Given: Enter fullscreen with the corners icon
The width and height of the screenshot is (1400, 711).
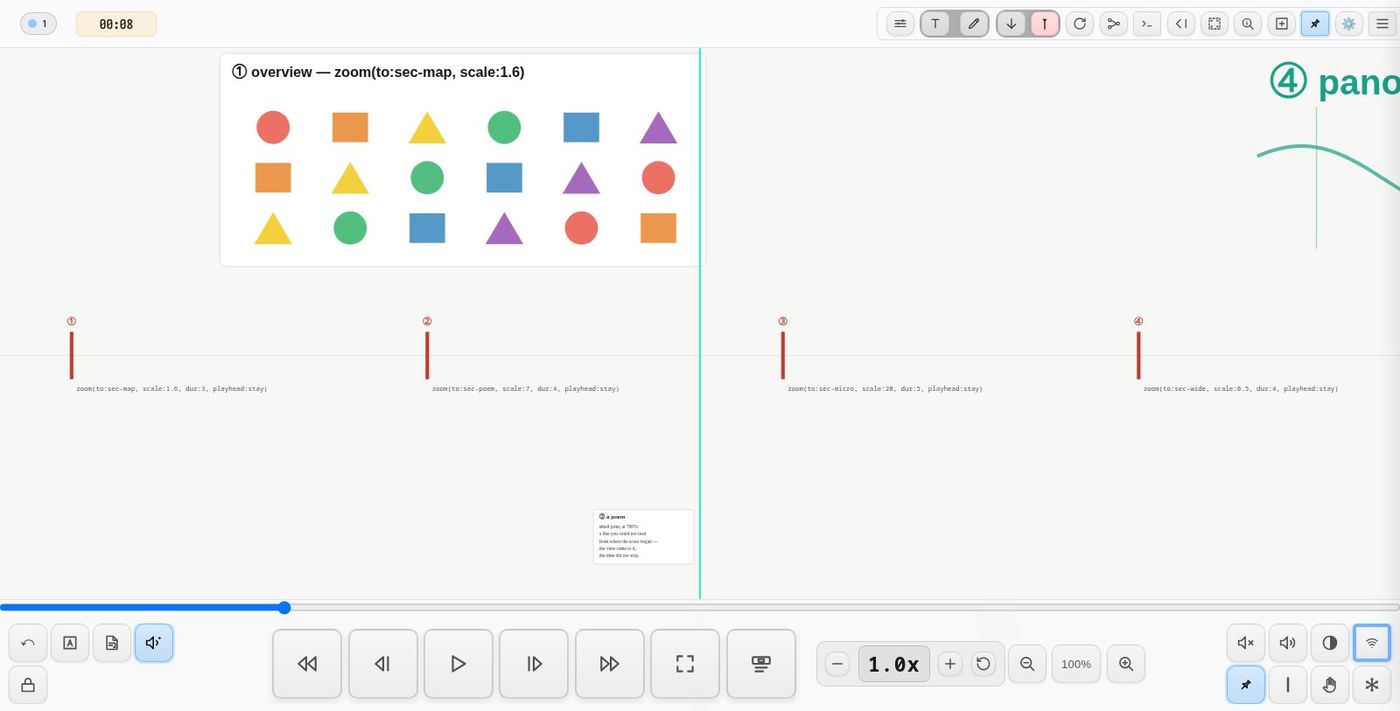Looking at the screenshot, I should click(685, 664).
